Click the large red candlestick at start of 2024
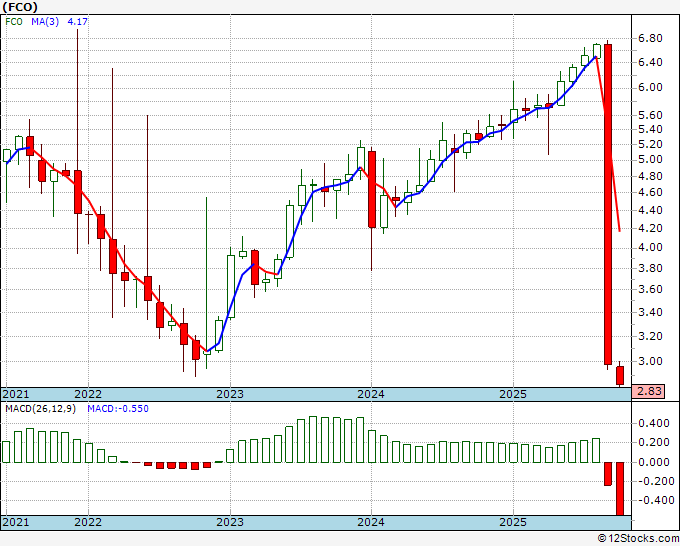The image size is (680, 546). tap(372, 189)
